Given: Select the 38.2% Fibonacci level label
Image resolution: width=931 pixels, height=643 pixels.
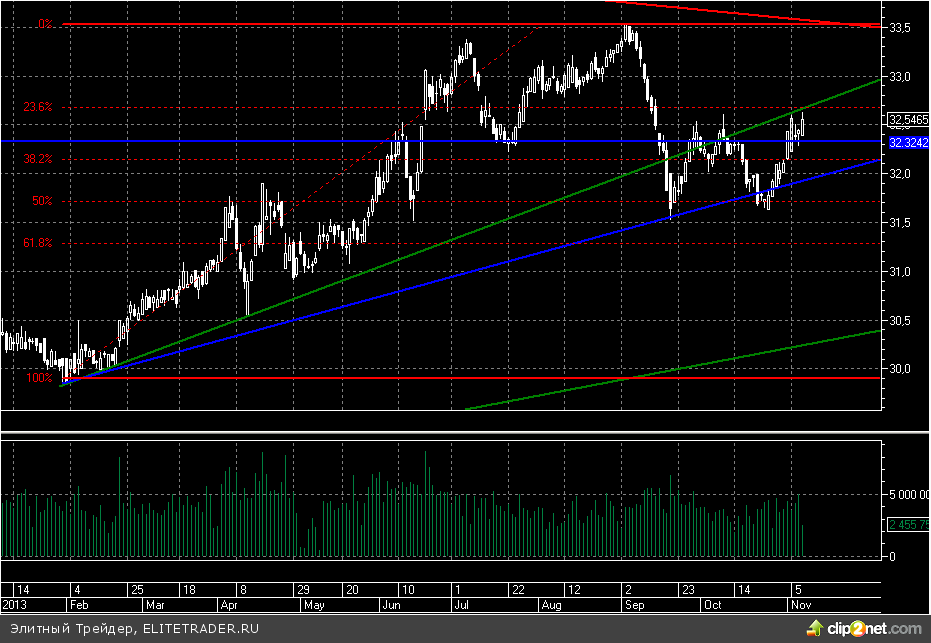Looking at the screenshot, I should tap(38, 159).
